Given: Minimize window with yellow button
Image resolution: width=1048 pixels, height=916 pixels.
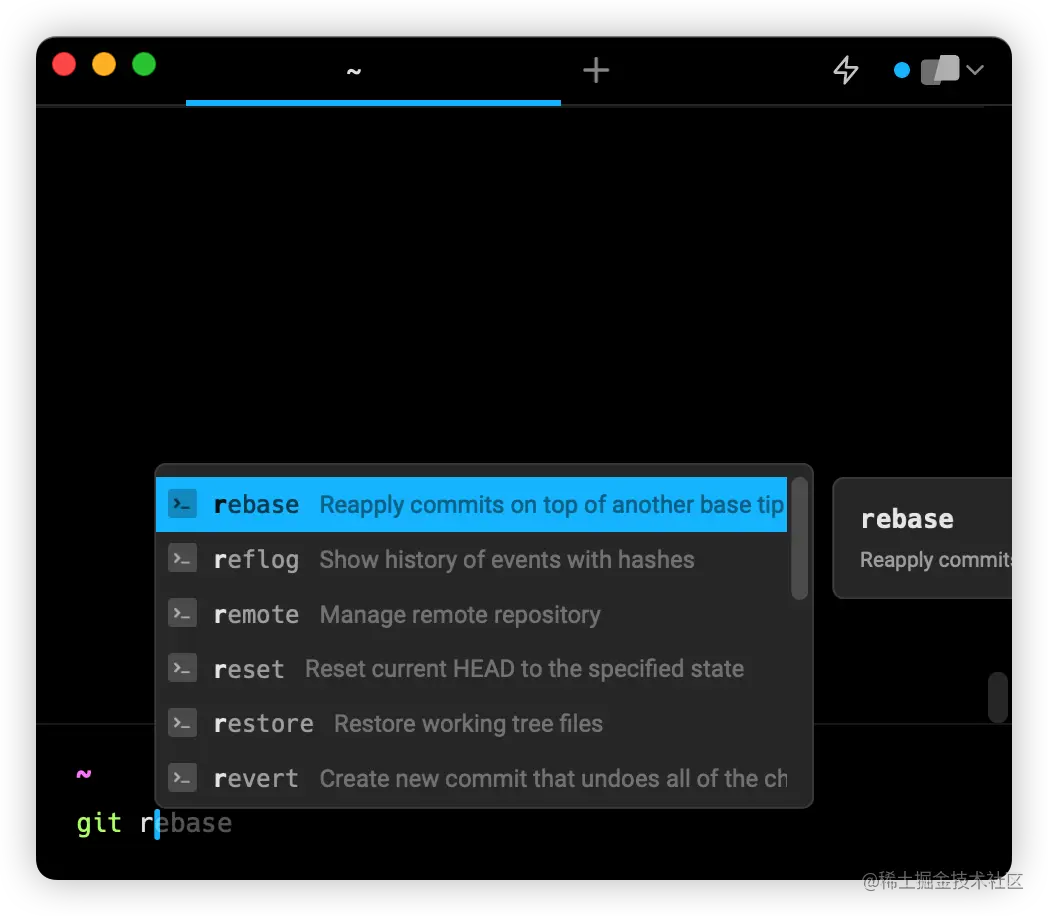Looking at the screenshot, I should tap(104, 64).
